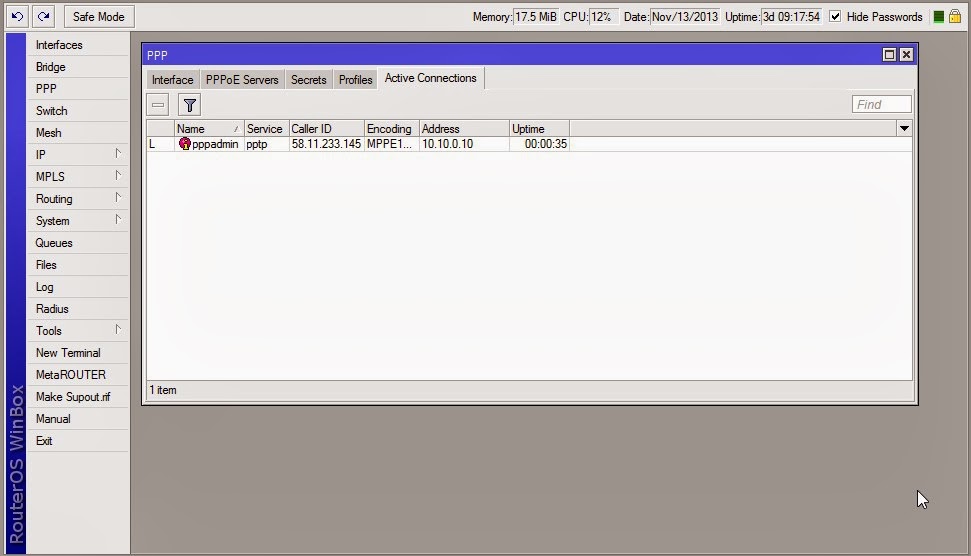Select caller ID 58.11.233.145 cell
971x556 pixels.
coord(326,144)
